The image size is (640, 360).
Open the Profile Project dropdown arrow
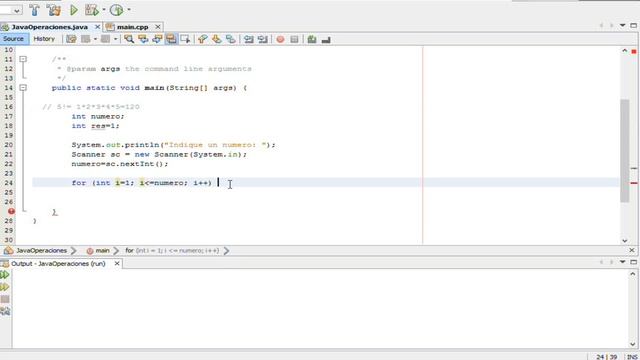tap(129, 10)
